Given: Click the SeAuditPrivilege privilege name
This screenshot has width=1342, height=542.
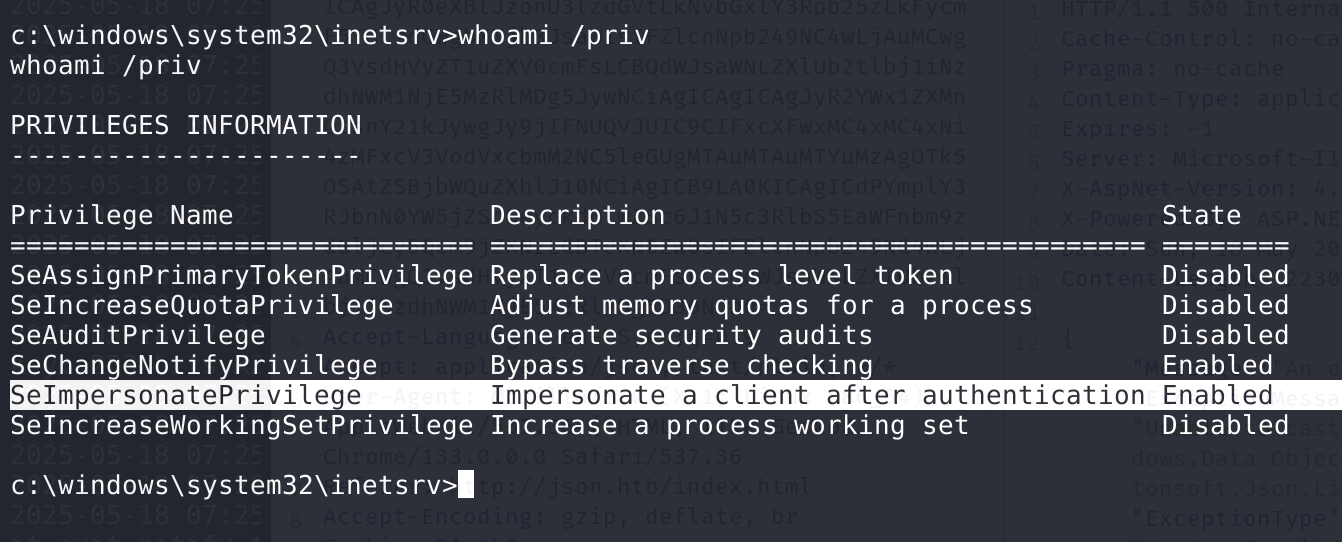Looking at the screenshot, I should point(138,336).
